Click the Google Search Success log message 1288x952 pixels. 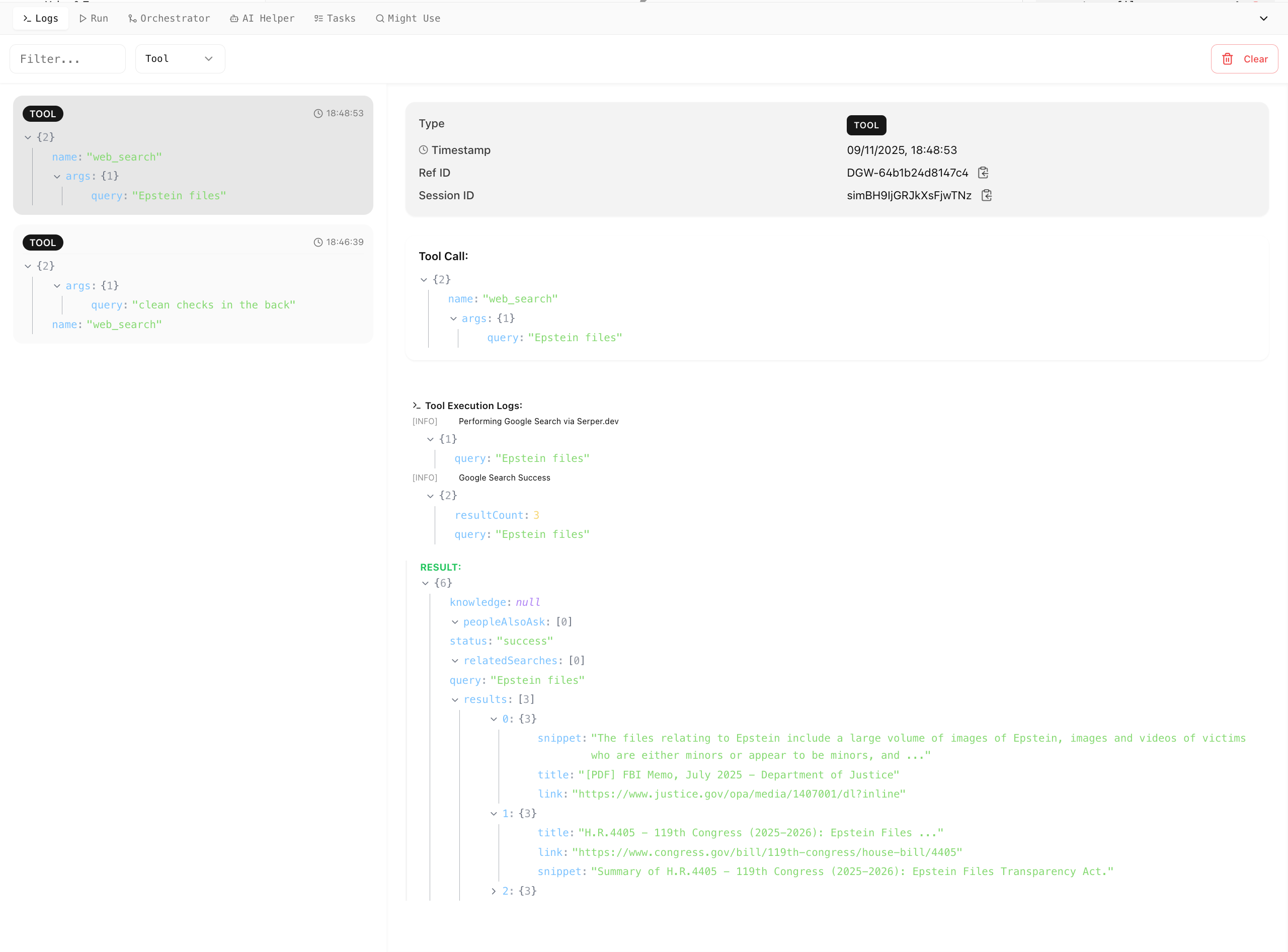pyautogui.click(x=504, y=478)
